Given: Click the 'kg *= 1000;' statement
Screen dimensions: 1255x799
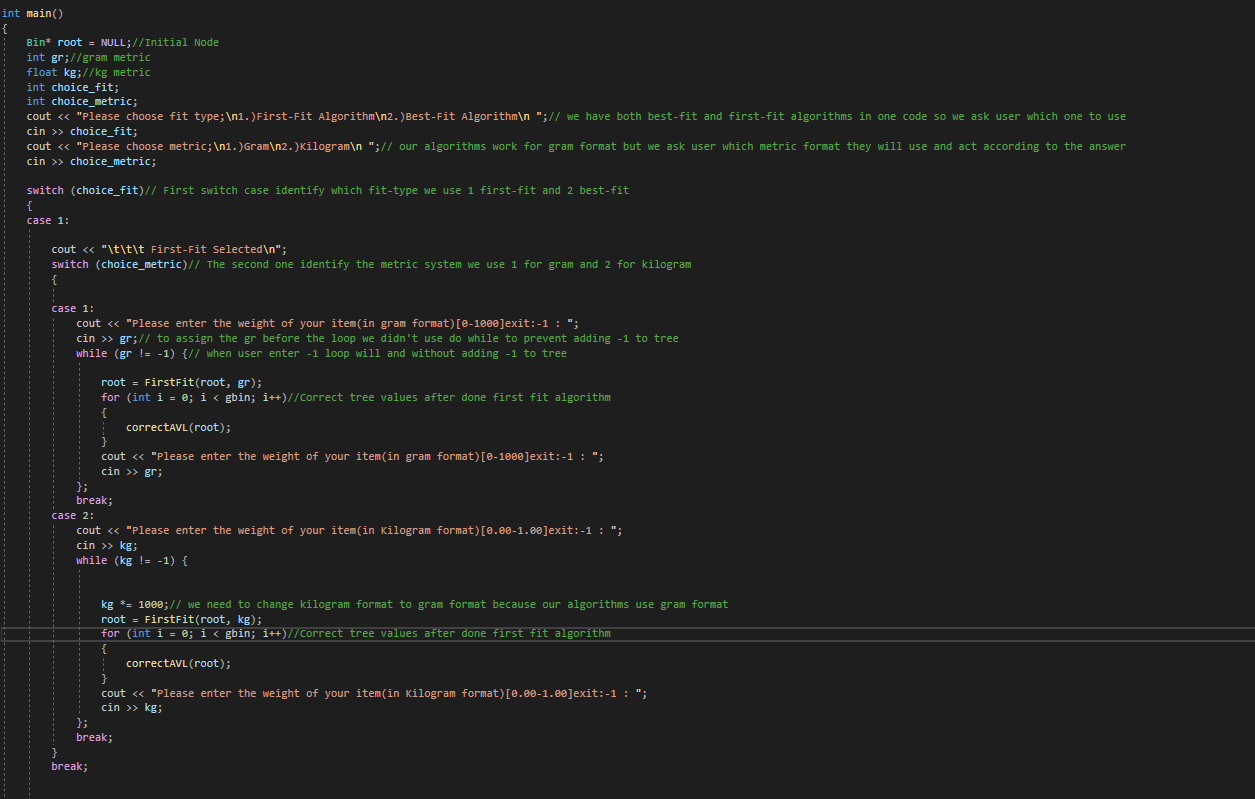Looking at the screenshot, I should [135, 604].
